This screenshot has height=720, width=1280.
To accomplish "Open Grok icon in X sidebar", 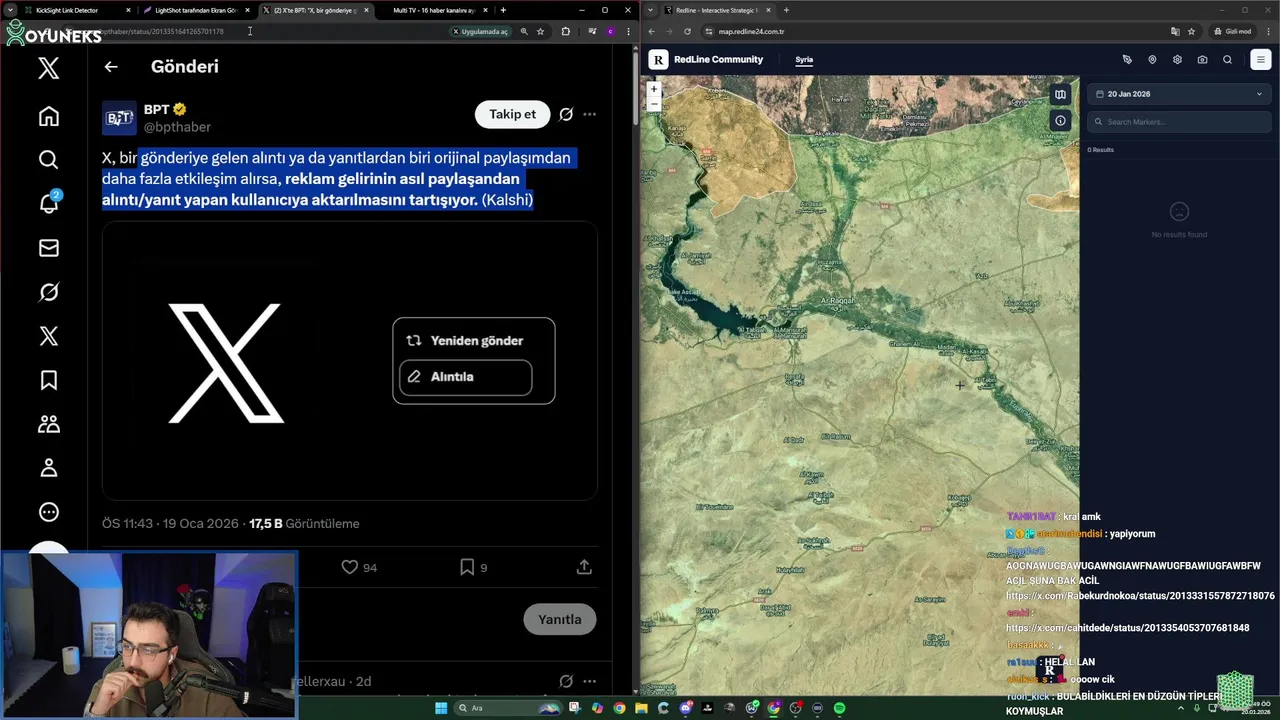I will click(48, 292).
